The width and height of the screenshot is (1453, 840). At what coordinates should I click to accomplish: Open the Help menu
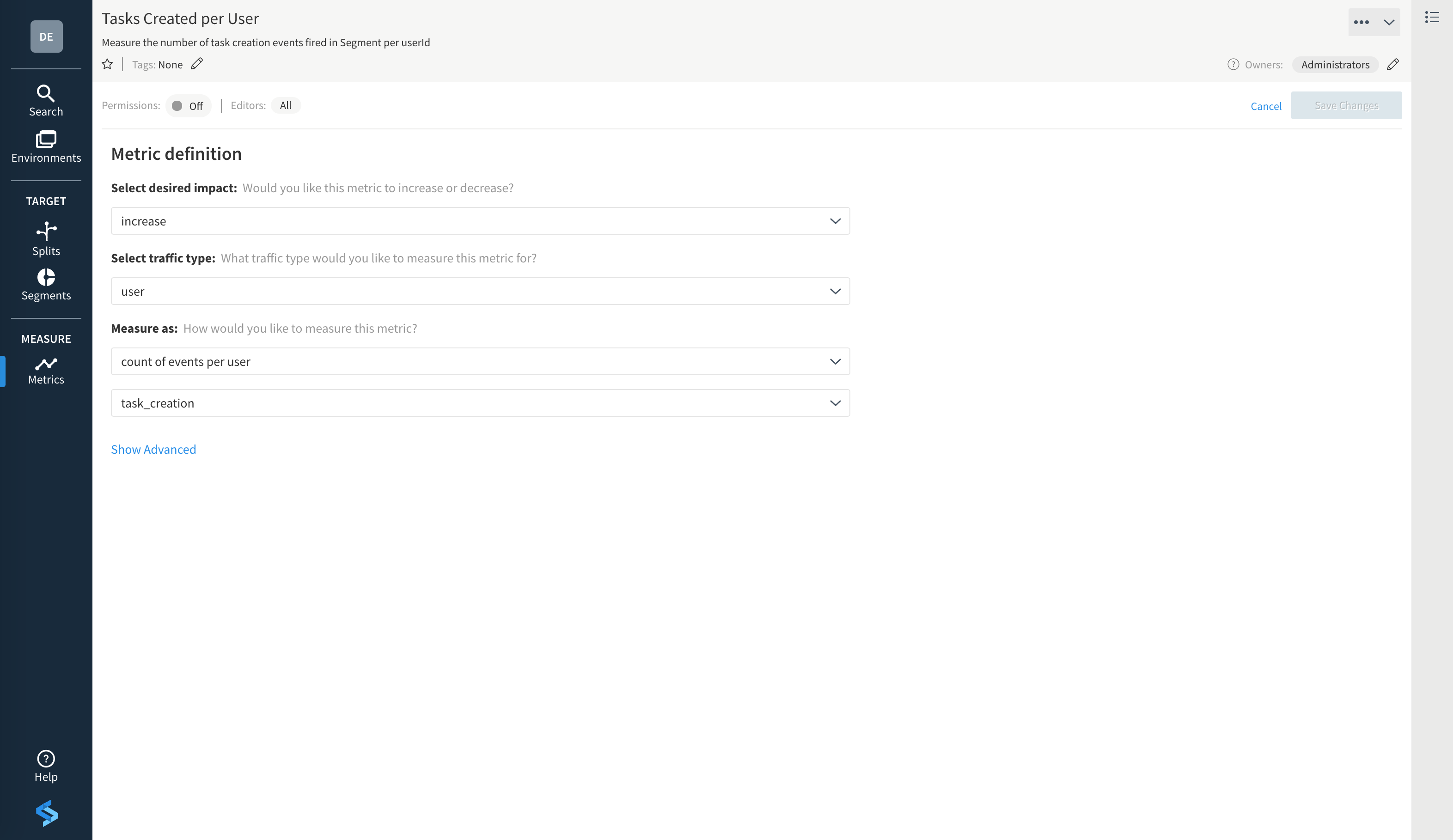pyautogui.click(x=46, y=766)
